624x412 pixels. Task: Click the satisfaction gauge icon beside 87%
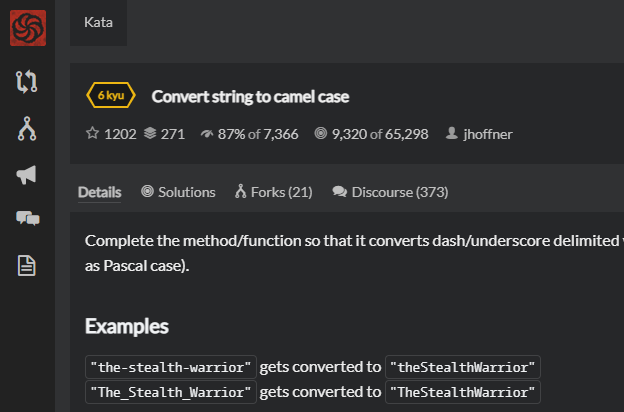[207, 134]
